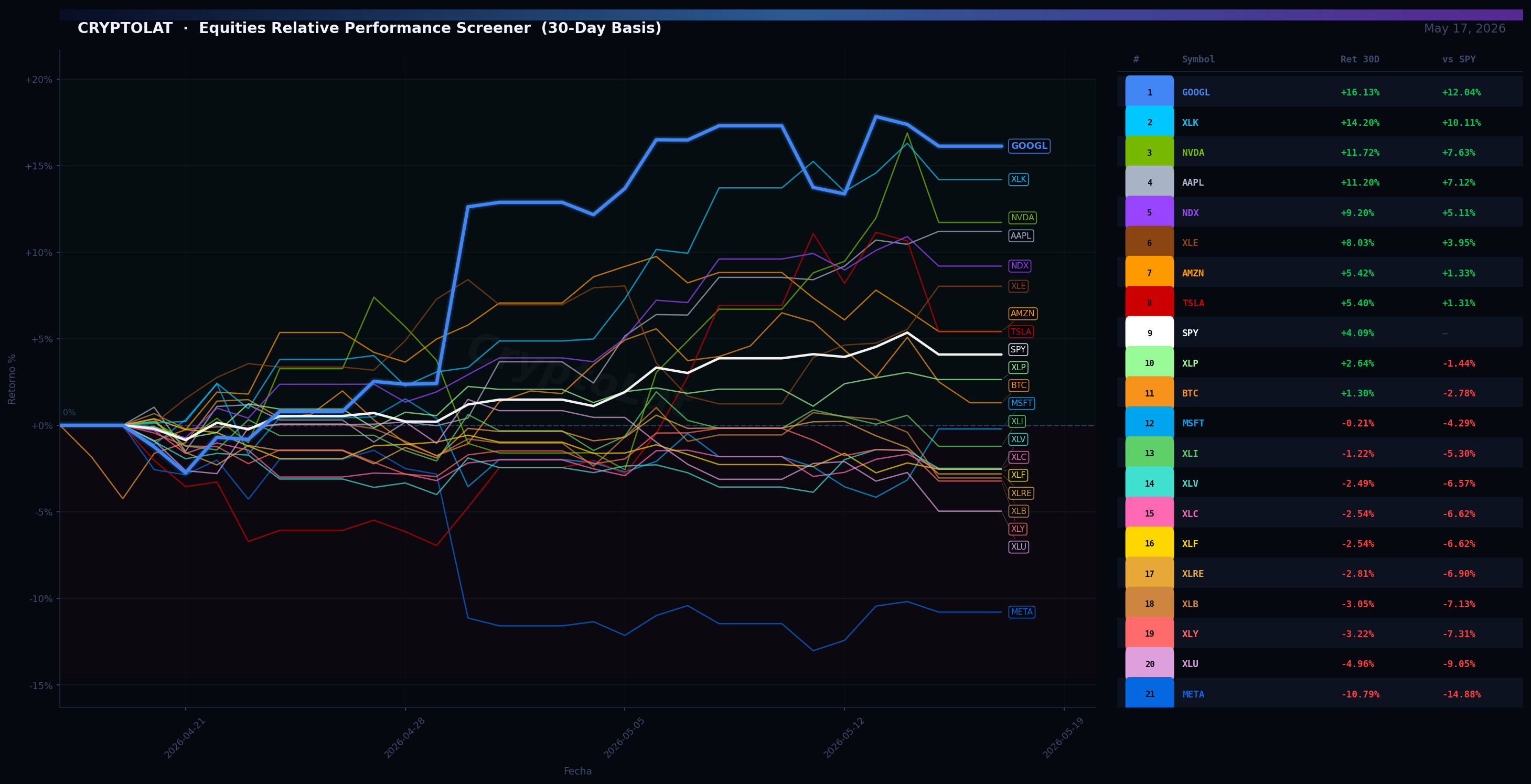This screenshot has height=784, width=1531.
Task: Click the orange rank 11 badge for BTC
Action: click(1150, 393)
